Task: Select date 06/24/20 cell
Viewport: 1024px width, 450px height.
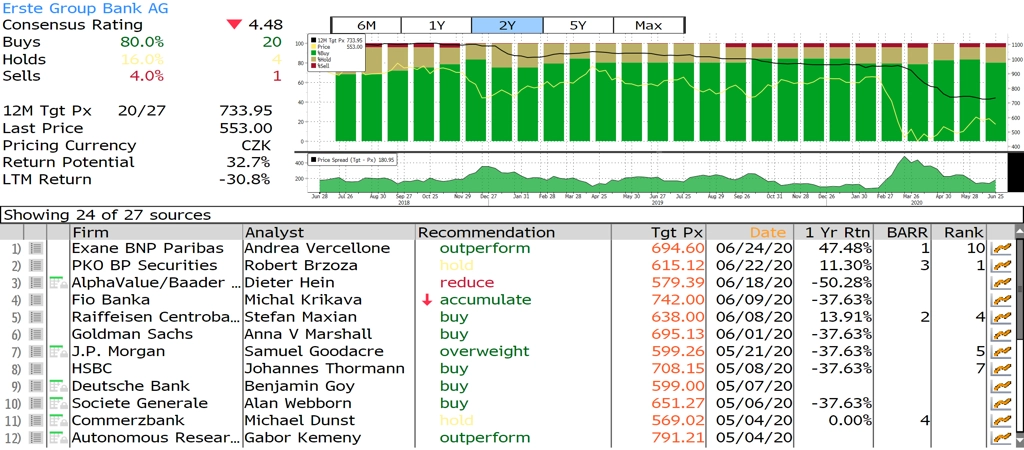Action: (750, 249)
